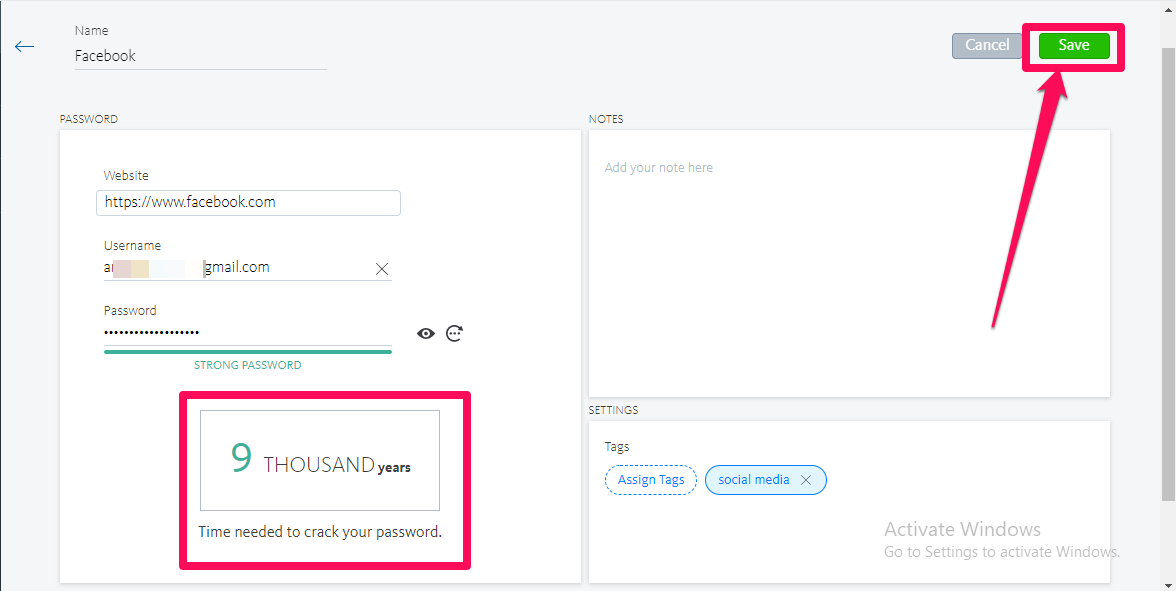Viewport: 1176px width, 591px height.
Task: Click the vertical scrollbar
Action: (x=1168, y=274)
